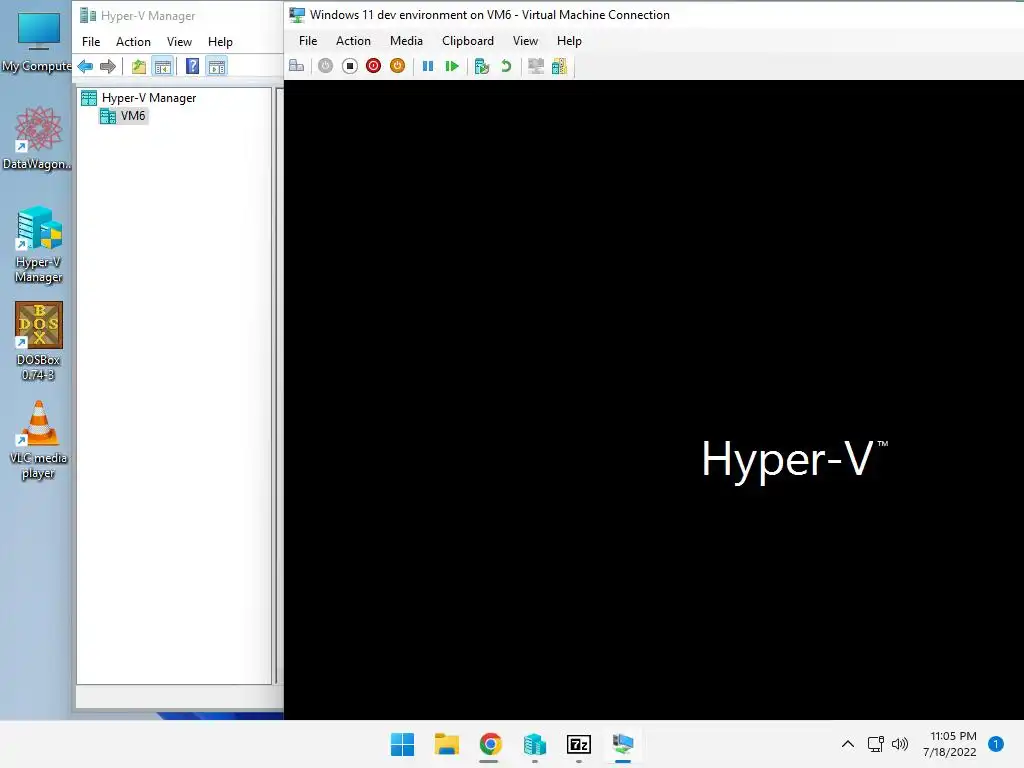
Task: Open View menu in Virtual Machine Connection
Action: 525,40
